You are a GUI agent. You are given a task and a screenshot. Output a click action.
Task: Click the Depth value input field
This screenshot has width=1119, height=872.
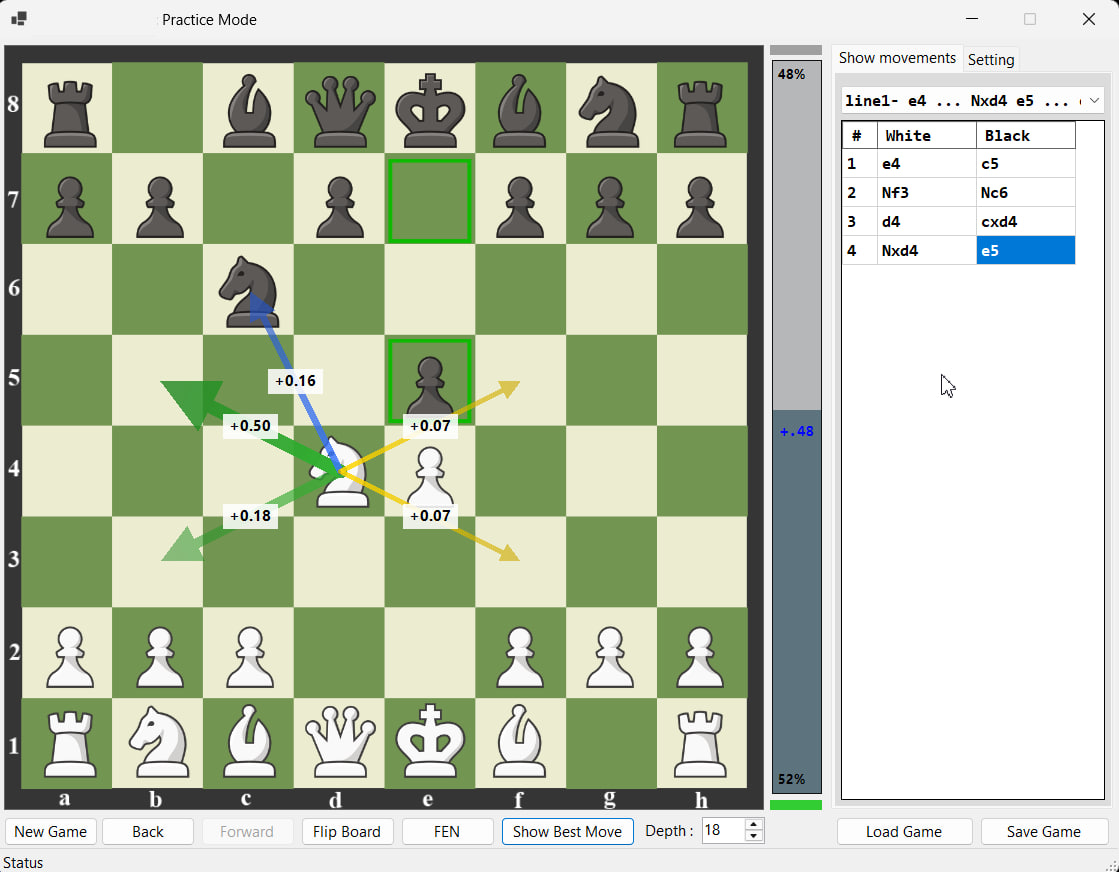tap(723, 831)
